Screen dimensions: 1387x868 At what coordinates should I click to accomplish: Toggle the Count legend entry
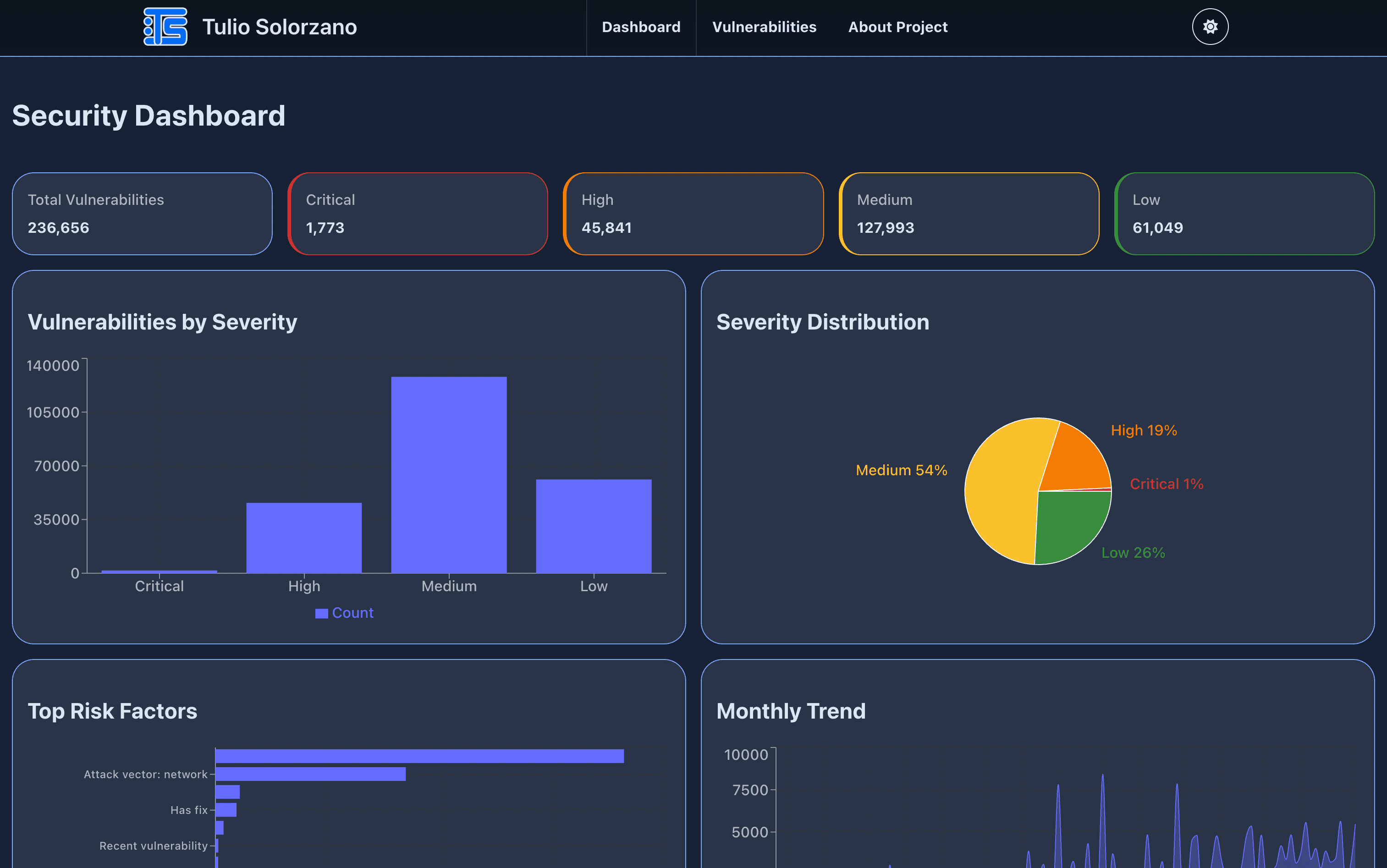point(344,613)
